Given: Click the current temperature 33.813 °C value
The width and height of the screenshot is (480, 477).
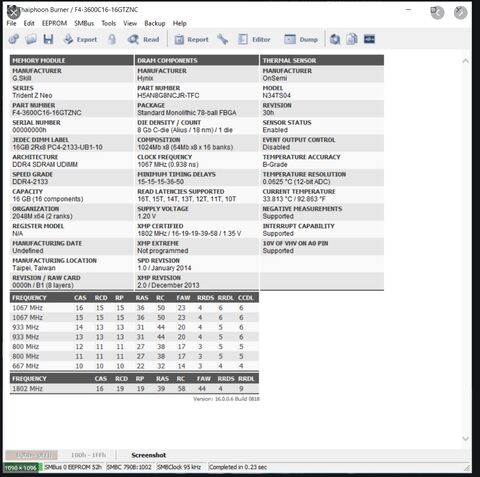Looking at the screenshot, I should point(294,199).
